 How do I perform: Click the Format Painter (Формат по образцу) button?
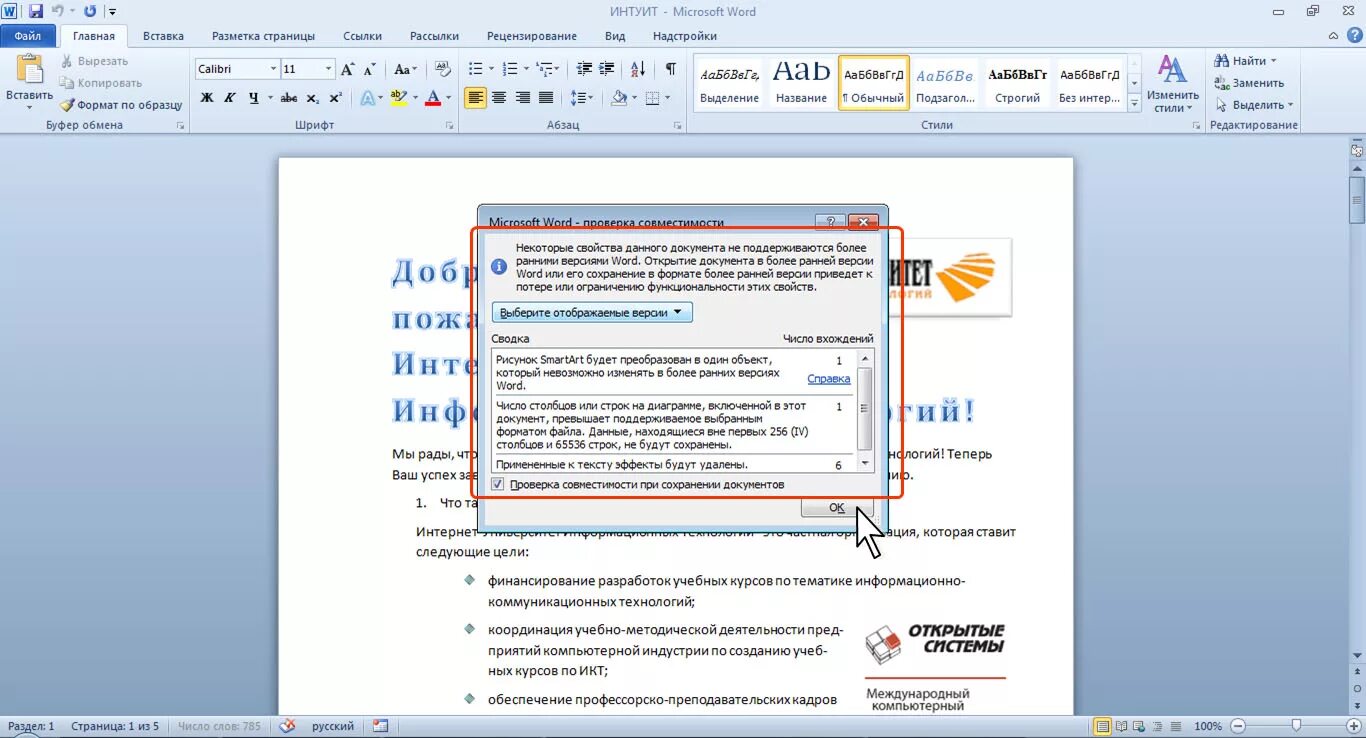(120, 105)
